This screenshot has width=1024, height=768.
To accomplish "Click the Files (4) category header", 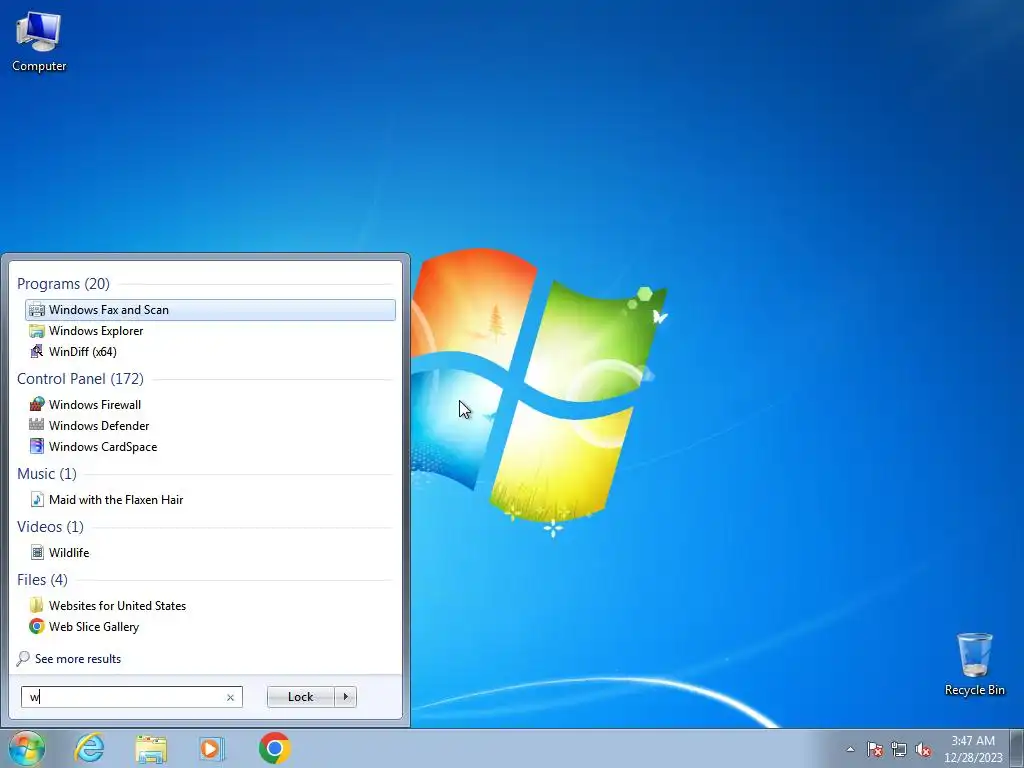I will pos(42,579).
